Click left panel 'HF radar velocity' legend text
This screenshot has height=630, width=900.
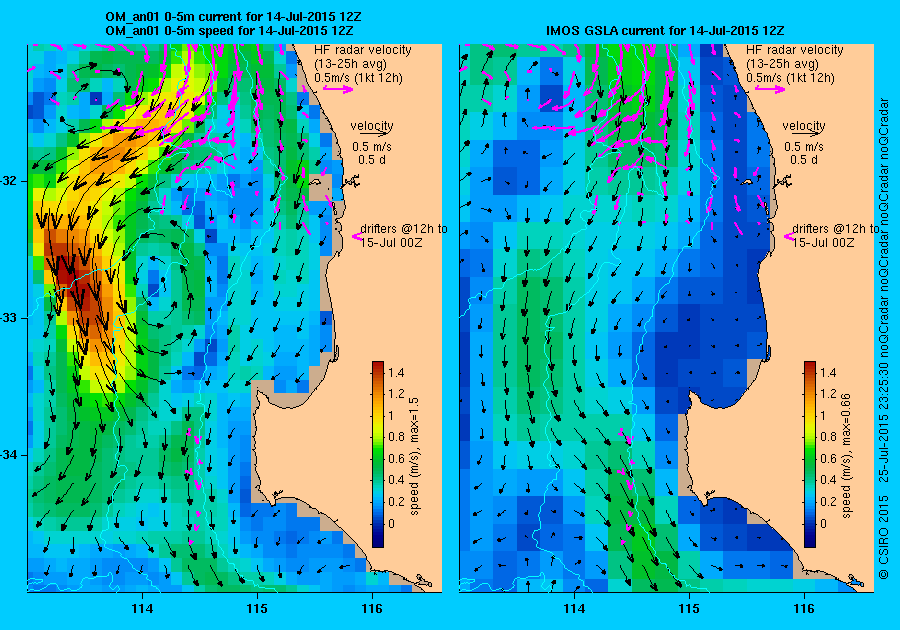[x=363, y=50]
